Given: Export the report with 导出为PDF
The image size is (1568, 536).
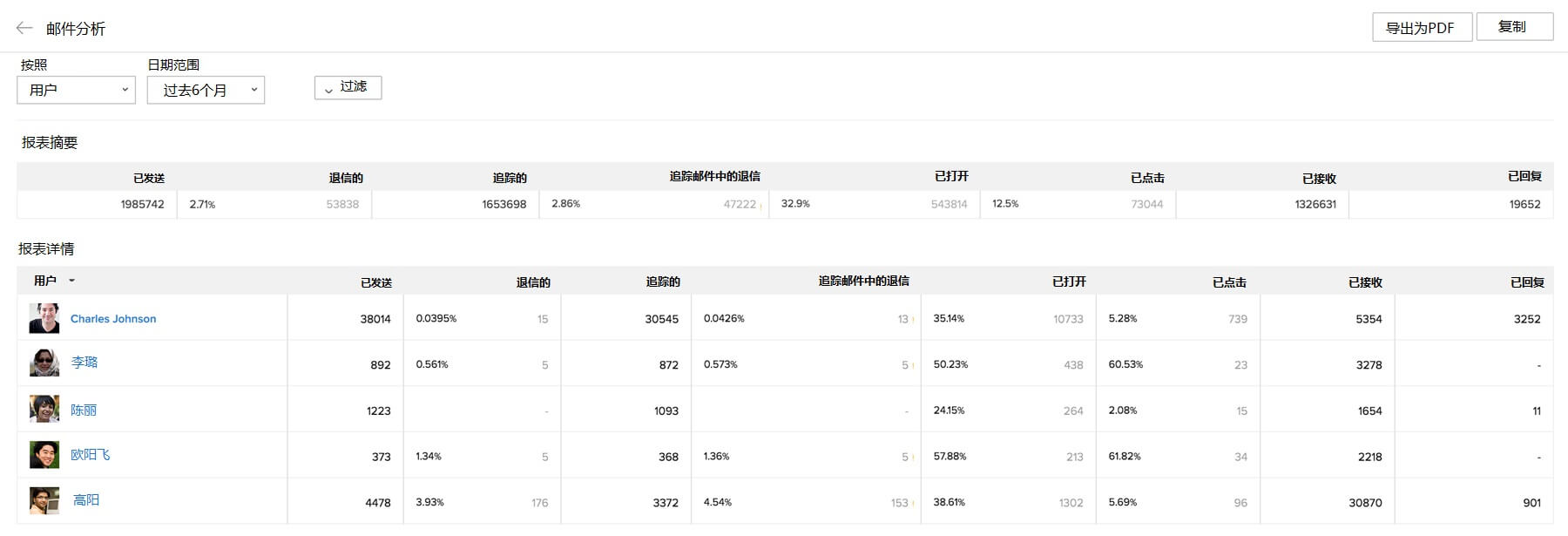Looking at the screenshot, I should tap(1422, 27).
